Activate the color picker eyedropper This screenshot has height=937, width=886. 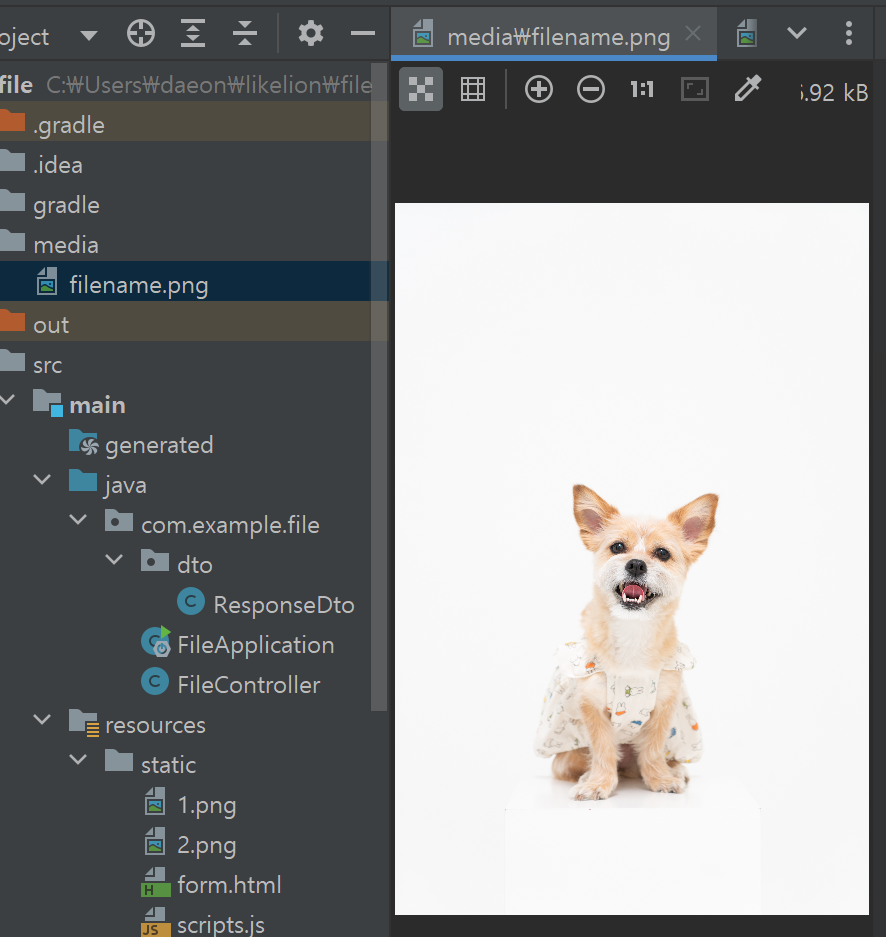click(x=747, y=88)
